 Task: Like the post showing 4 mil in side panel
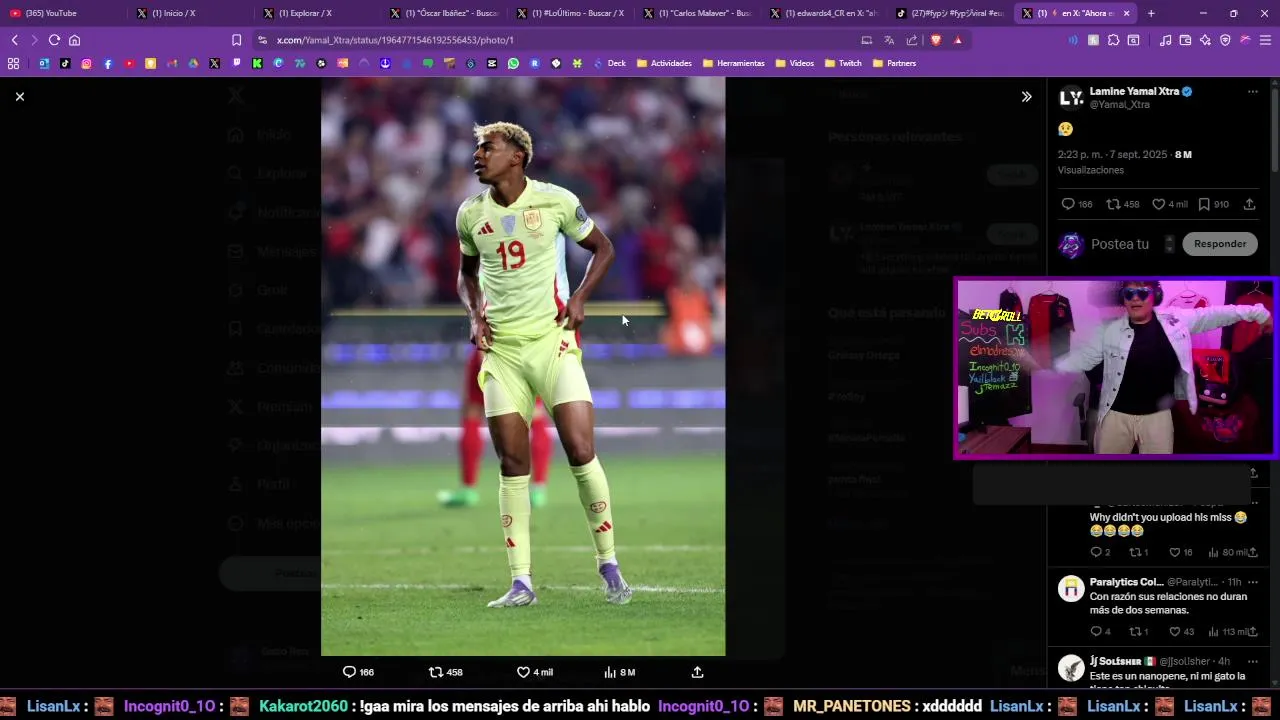(x=1170, y=204)
